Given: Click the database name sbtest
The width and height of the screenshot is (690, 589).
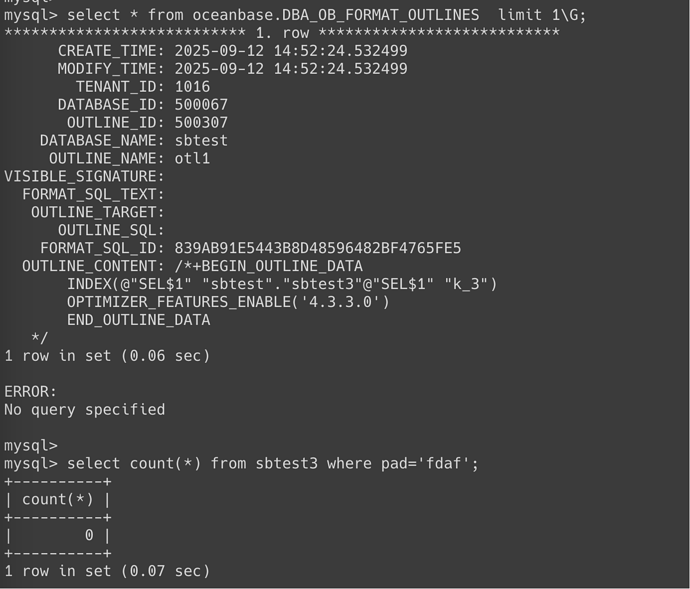Looking at the screenshot, I should pos(201,140).
